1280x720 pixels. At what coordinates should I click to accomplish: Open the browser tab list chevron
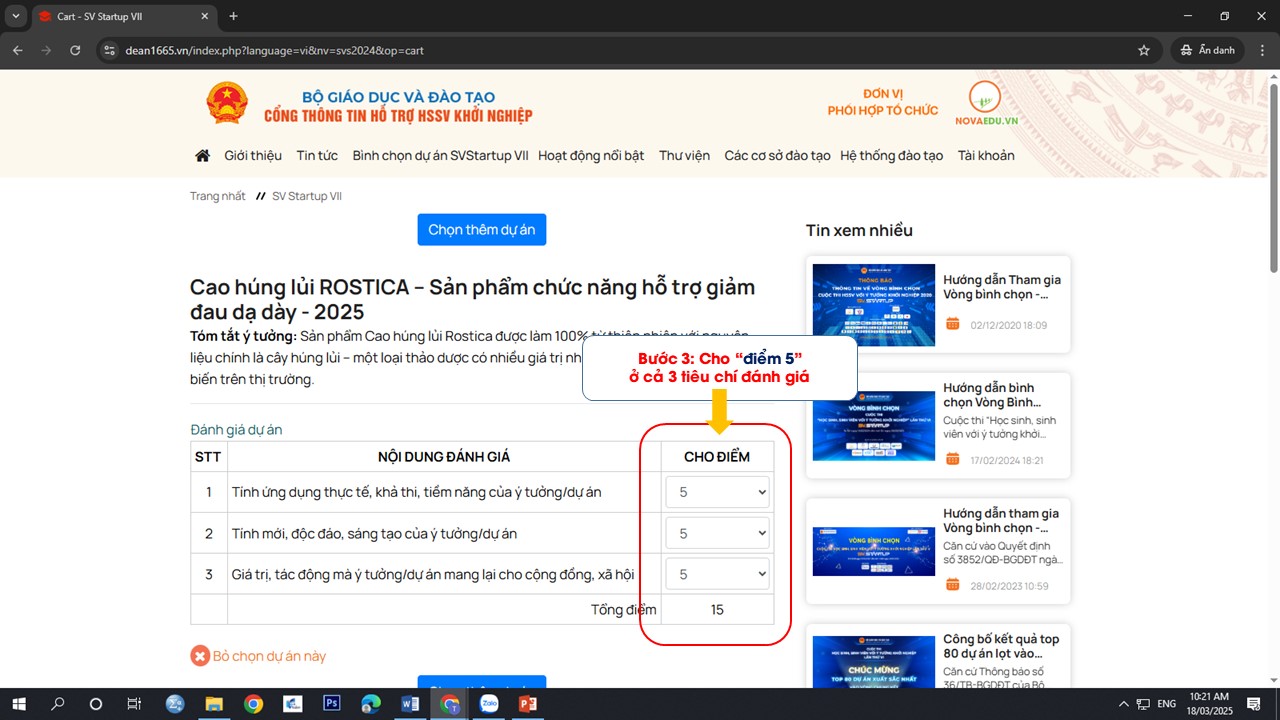coord(16,16)
